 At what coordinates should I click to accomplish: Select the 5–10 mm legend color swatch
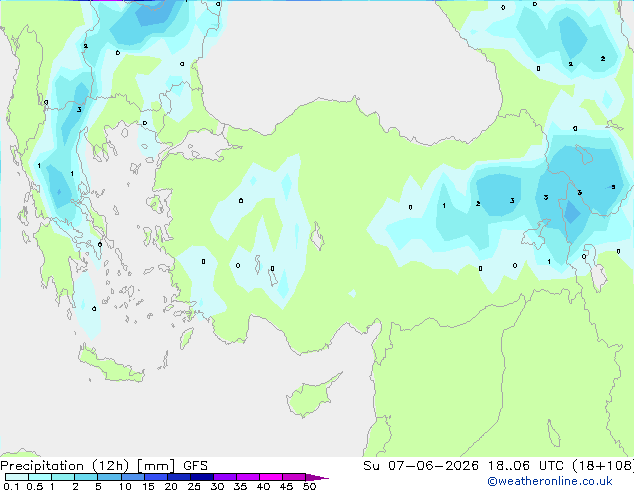[110, 477]
